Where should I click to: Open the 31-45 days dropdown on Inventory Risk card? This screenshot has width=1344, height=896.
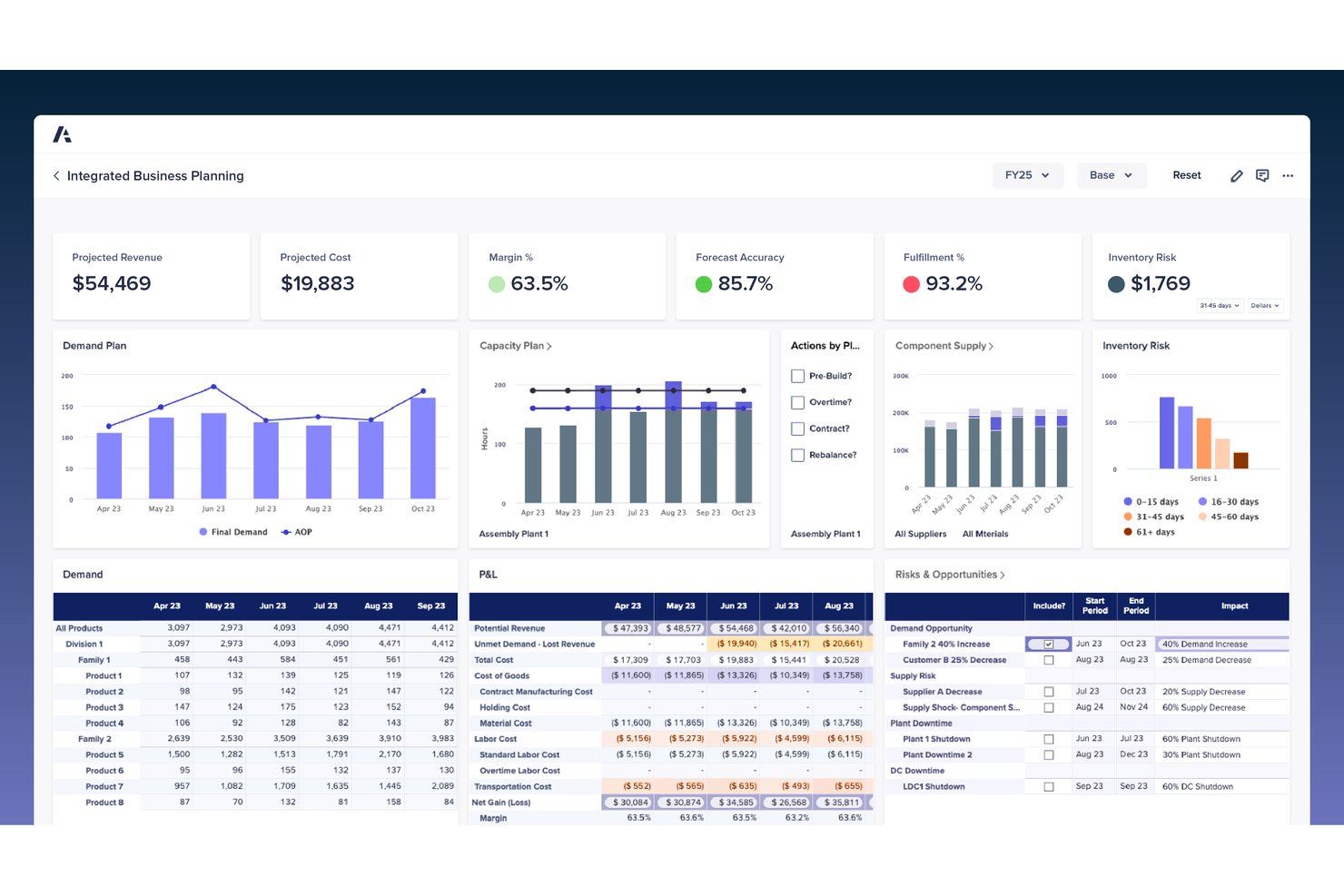pyautogui.click(x=1220, y=306)
